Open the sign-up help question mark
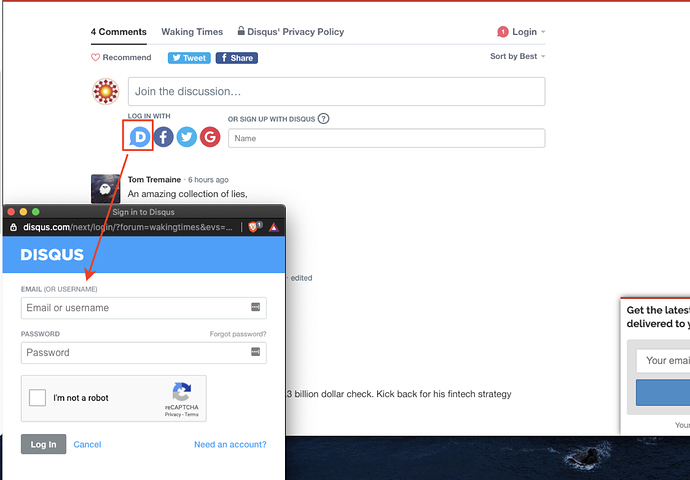The height and width of the screenshot is (480, 690). (323, 119)
